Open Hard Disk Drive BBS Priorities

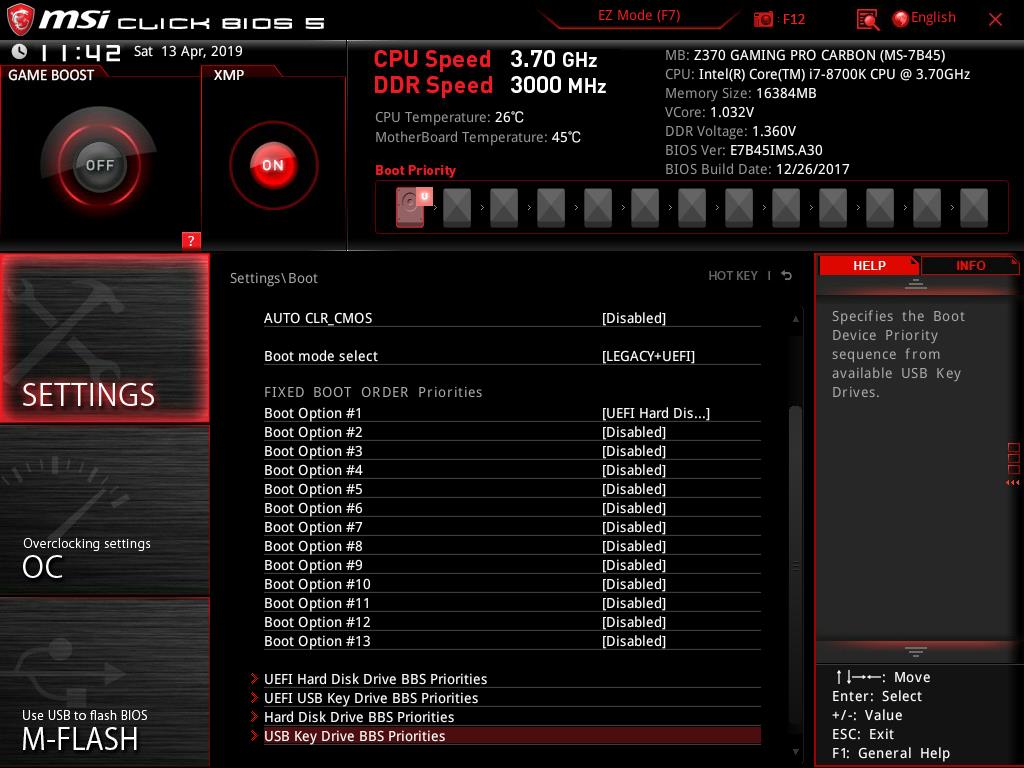coord(359,717)
